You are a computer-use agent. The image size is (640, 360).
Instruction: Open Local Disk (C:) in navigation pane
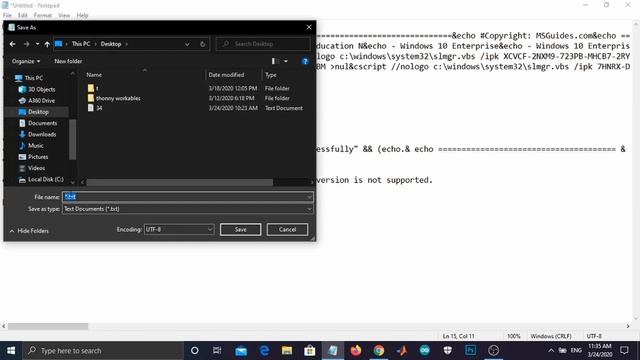[x=41, y=180]
